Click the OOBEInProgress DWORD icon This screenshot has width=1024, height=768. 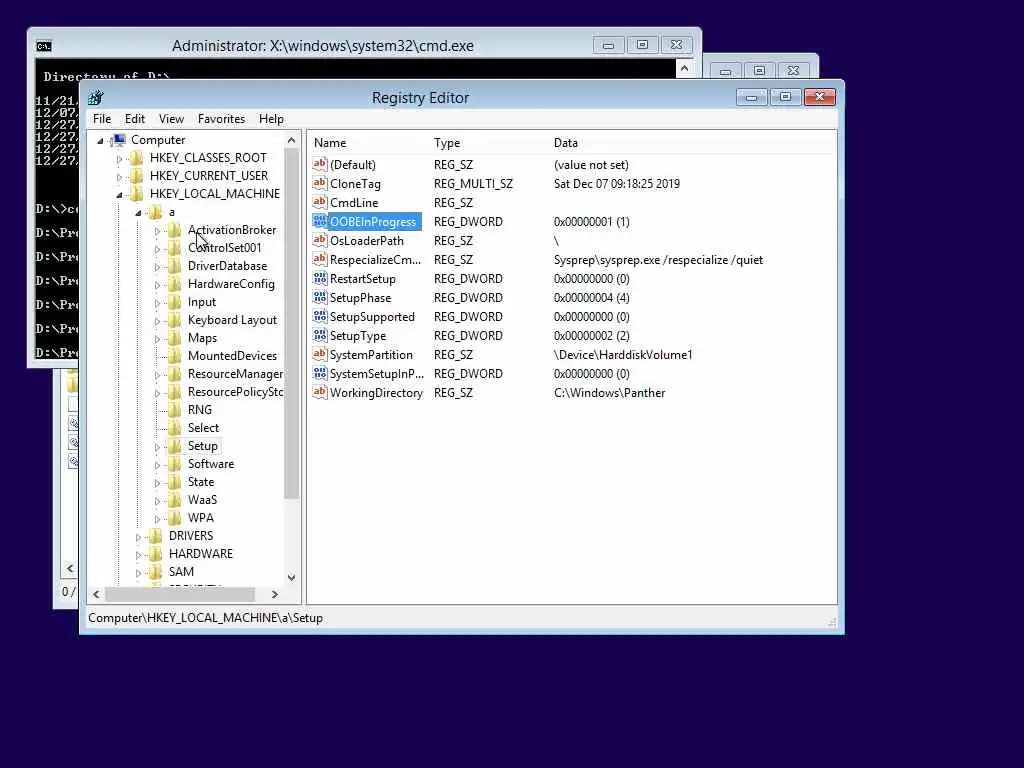(x=319, y=221)
